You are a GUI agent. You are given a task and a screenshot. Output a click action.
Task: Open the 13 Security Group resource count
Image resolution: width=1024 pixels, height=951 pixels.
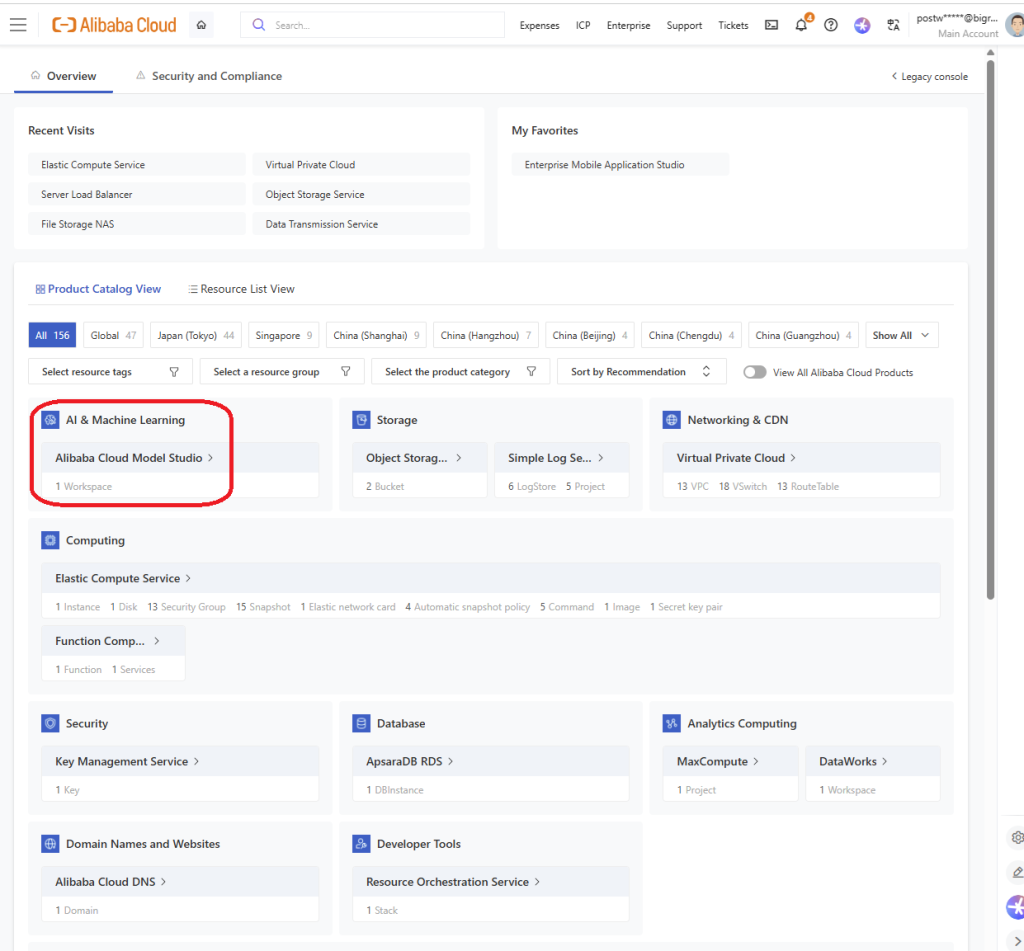pyautogui.click(x=186, y=607)
